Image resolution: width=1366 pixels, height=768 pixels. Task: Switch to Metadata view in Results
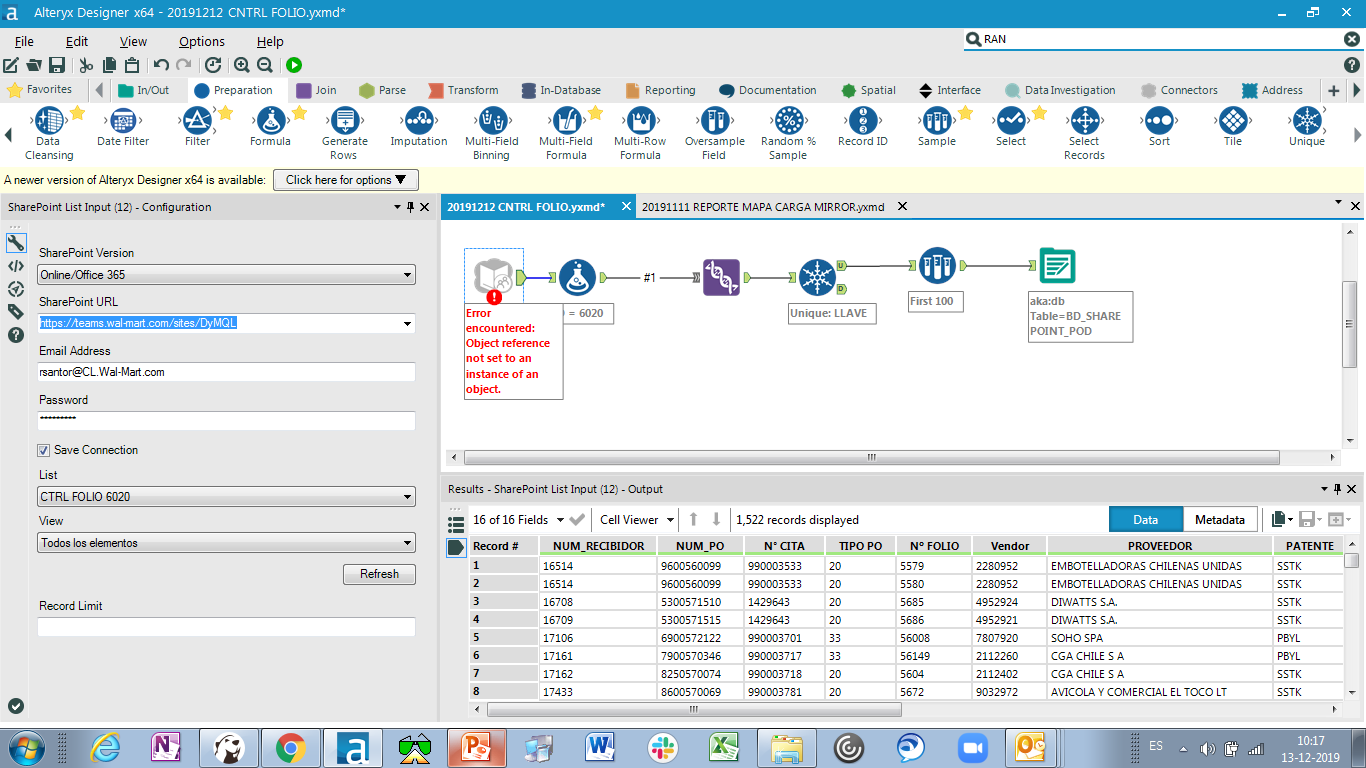(1220, 520)
